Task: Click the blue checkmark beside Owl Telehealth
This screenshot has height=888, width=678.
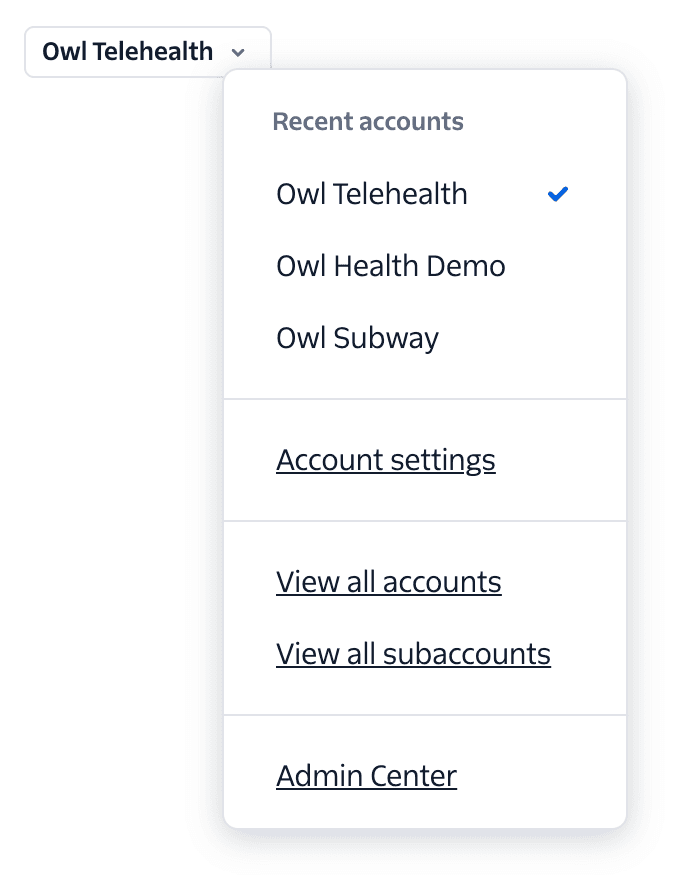Action: point(557,194)
